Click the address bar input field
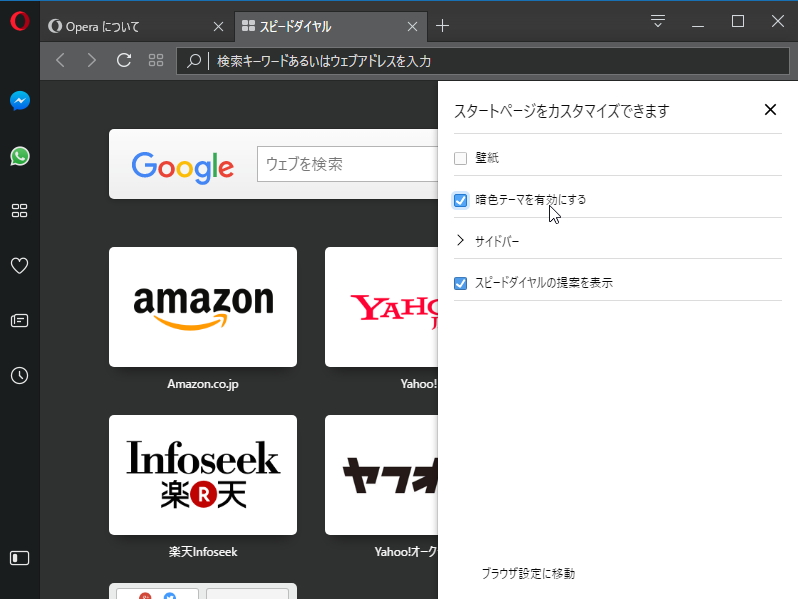Image resolution: width=798 pixels, height=599 pixels. [482, 61]
